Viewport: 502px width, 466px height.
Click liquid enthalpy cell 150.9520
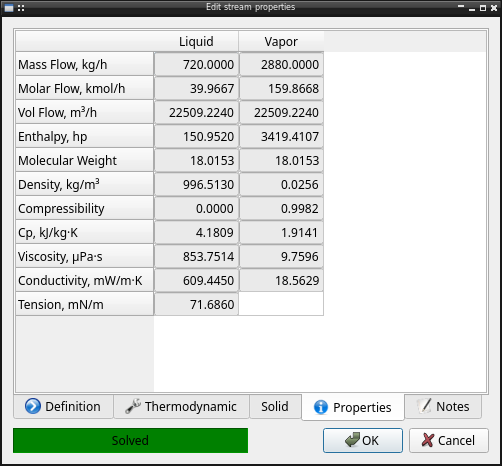[x=196, y=136]
